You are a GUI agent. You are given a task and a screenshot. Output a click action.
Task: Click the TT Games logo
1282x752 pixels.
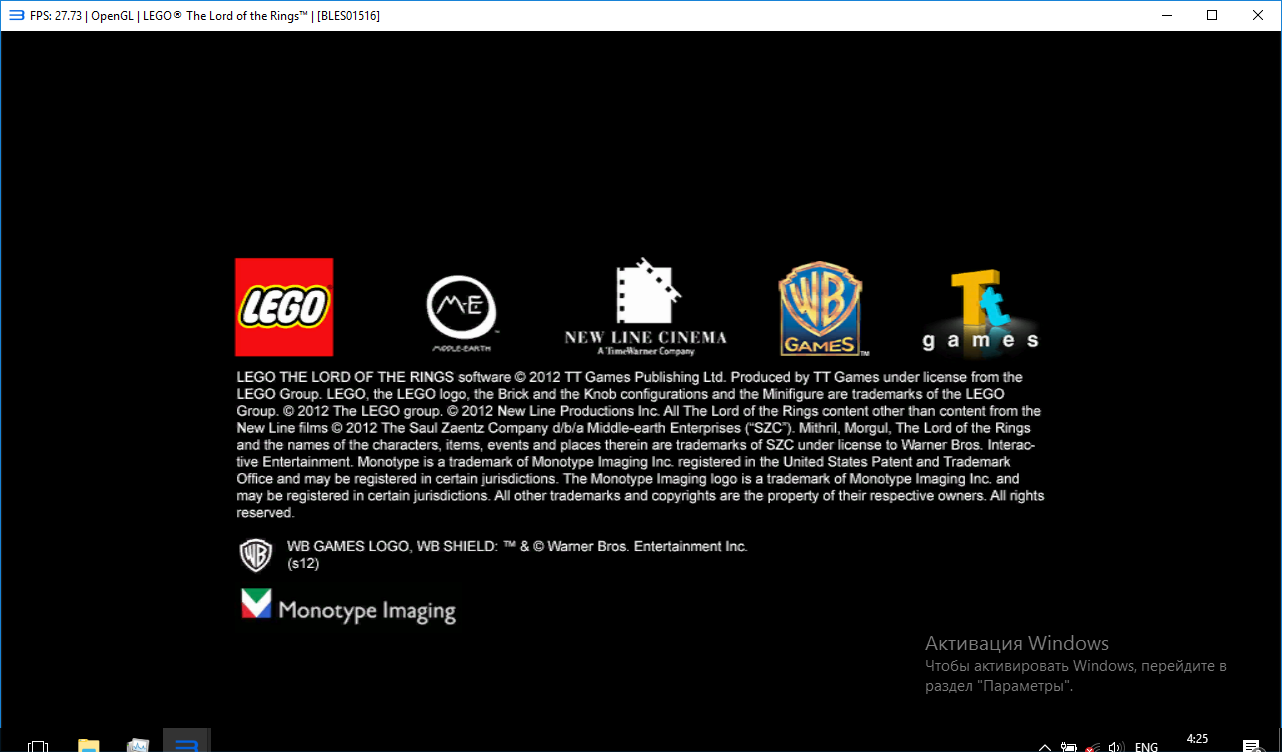[980, 311]
